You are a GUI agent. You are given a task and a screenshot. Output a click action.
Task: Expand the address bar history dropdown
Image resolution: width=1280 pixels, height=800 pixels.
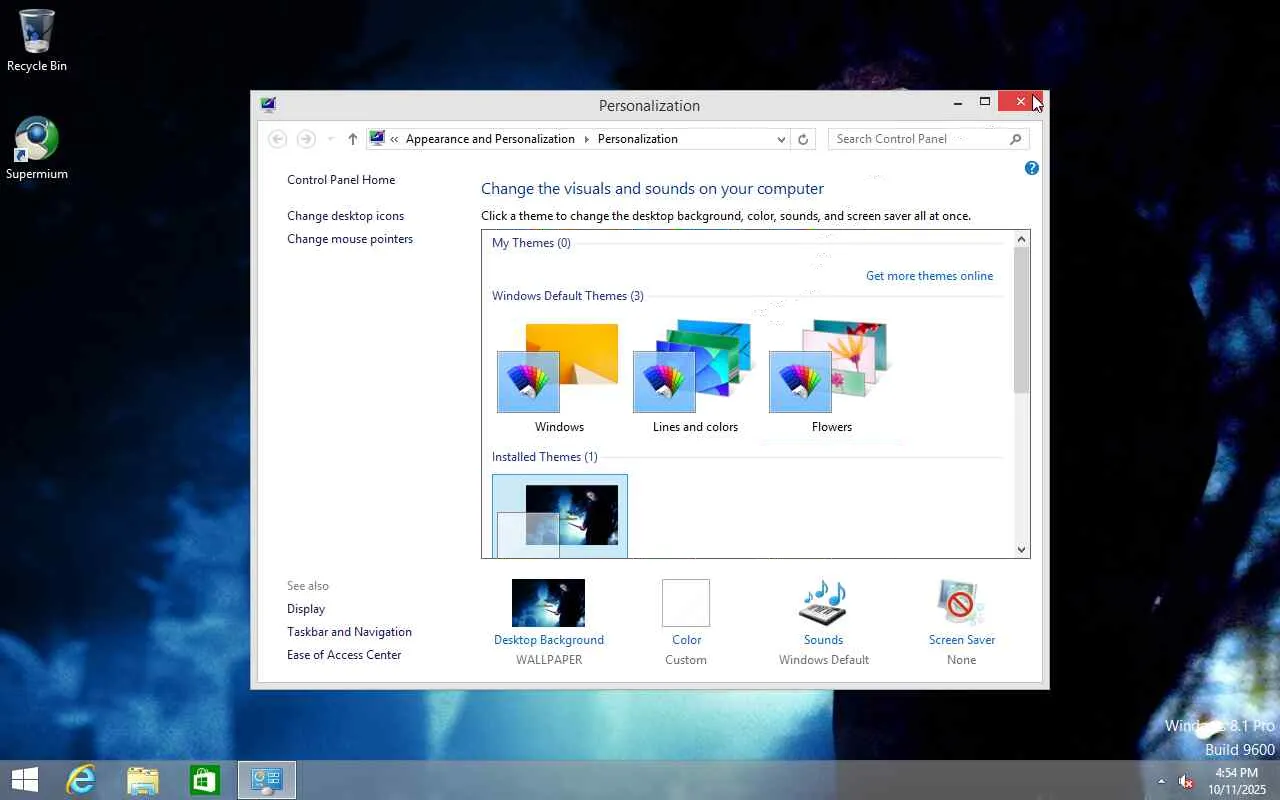click(781, 140)
